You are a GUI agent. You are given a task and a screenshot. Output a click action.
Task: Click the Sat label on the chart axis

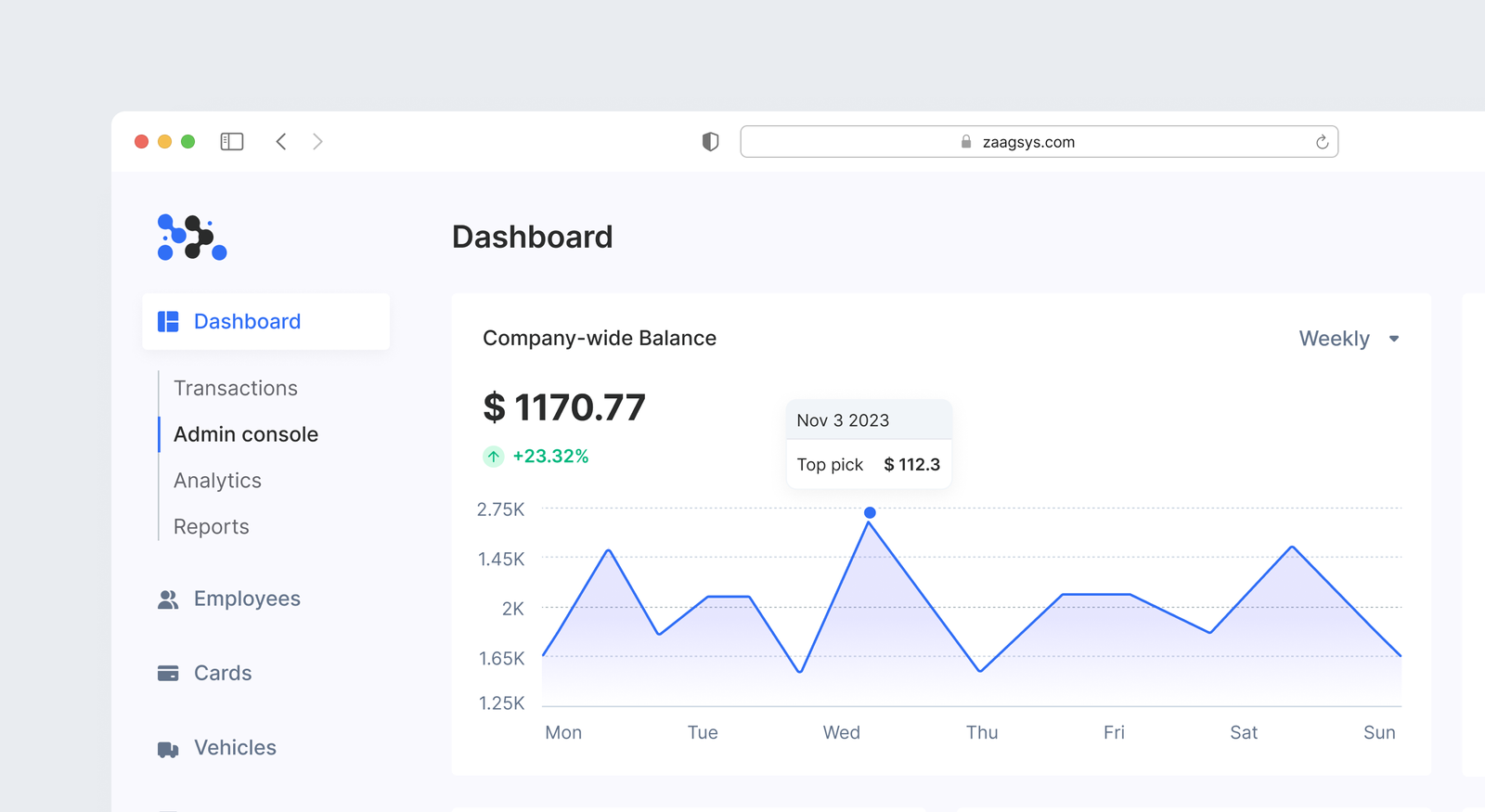[x=1244, y=733]
